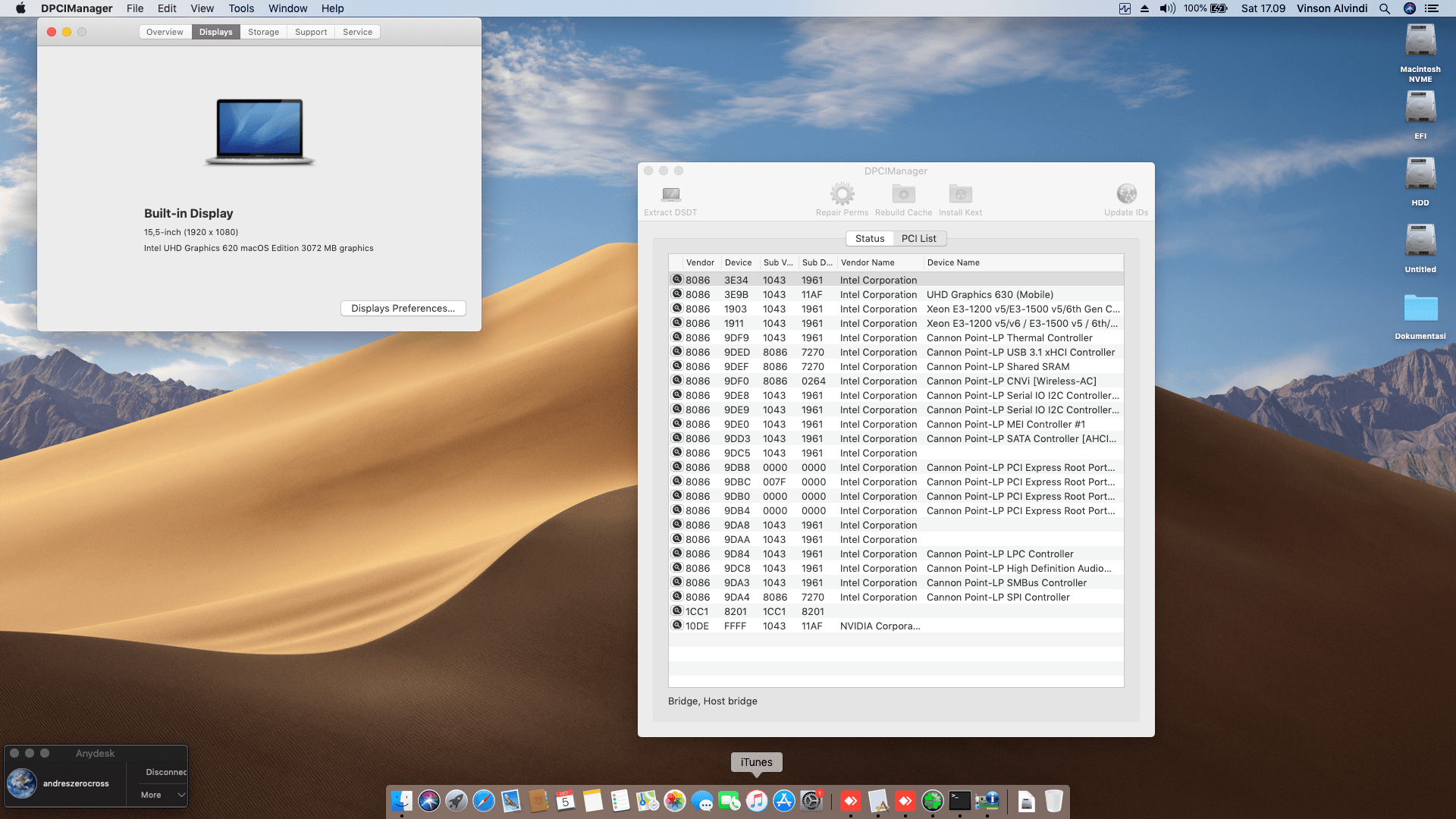Select the Cannon Point-LP USB 3.1 xHCI Controller row

896,352
